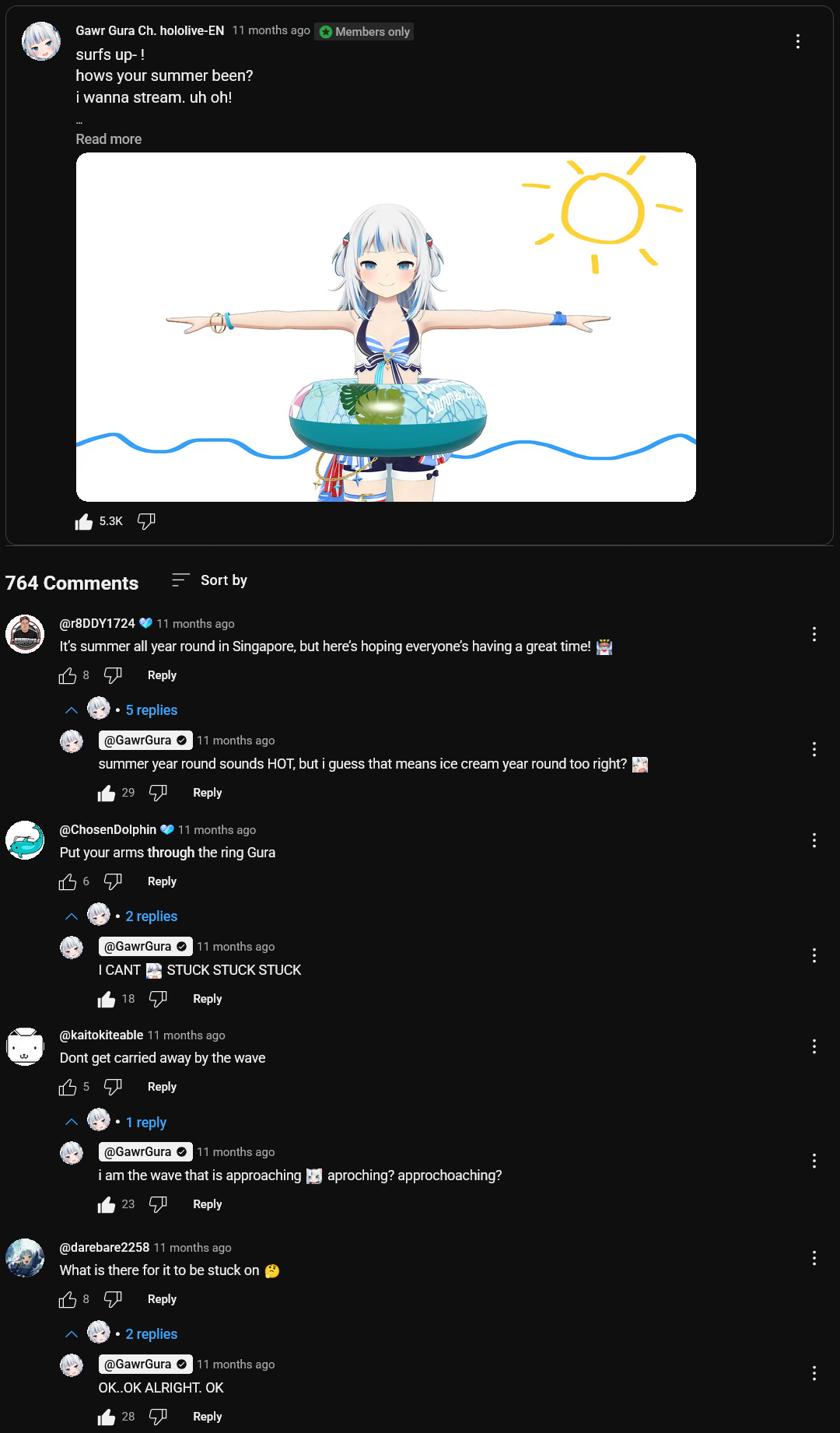Toggle like on GawrGura's ice cream reply
This screenshot has width=840, height=1433.
point(107,793)
